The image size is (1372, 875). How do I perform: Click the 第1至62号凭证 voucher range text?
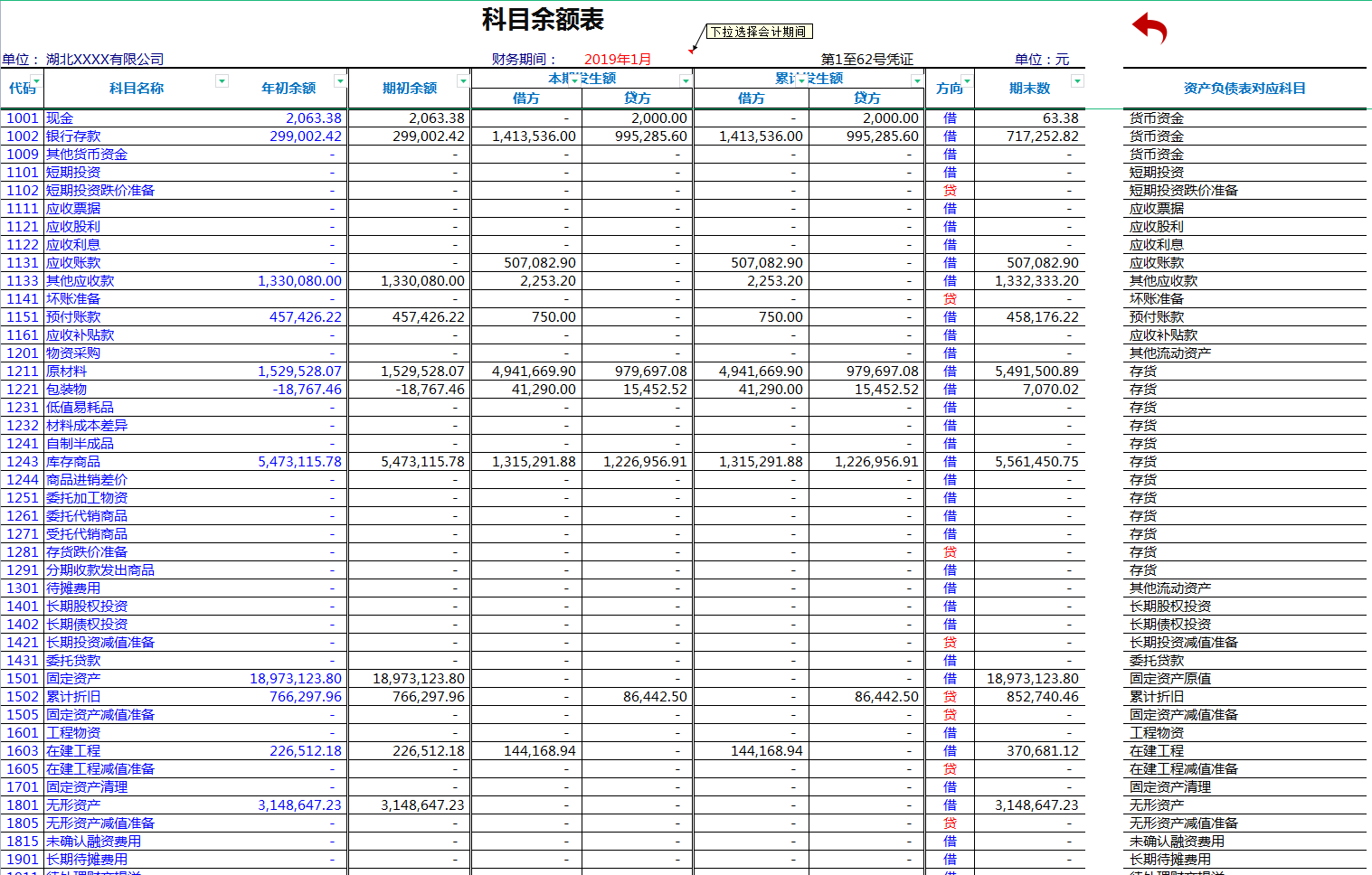(866, 59)
